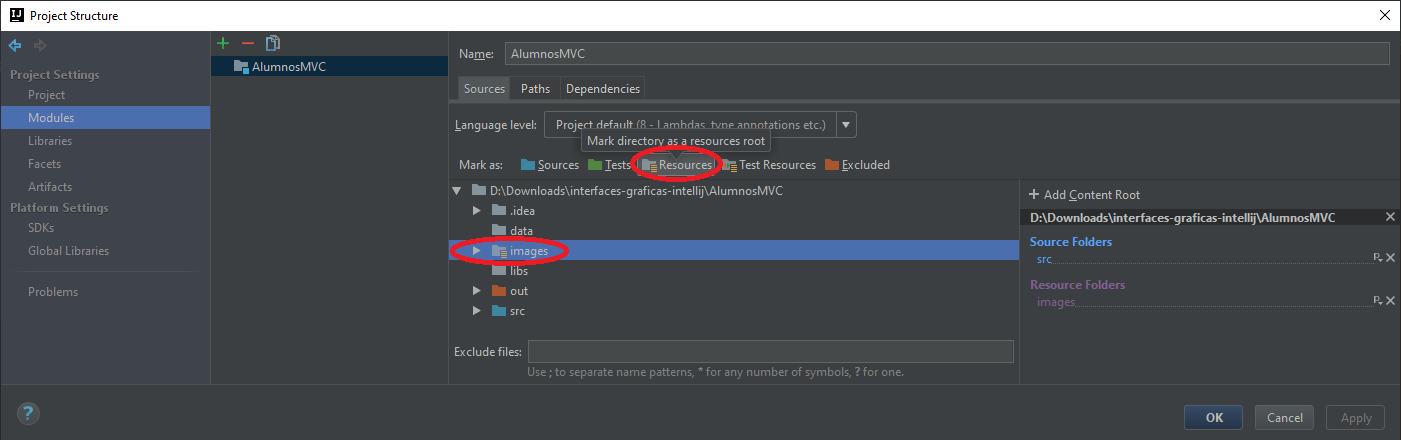Expand the .idea folder node
This screenshot has height=440, width=1401.
click(477, 210)
